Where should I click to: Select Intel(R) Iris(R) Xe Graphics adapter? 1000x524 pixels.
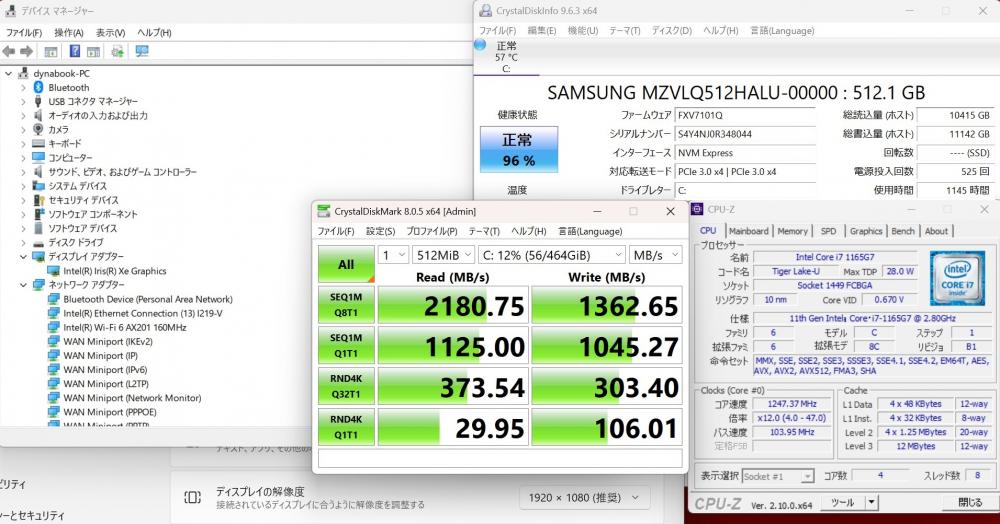[114, 271]
